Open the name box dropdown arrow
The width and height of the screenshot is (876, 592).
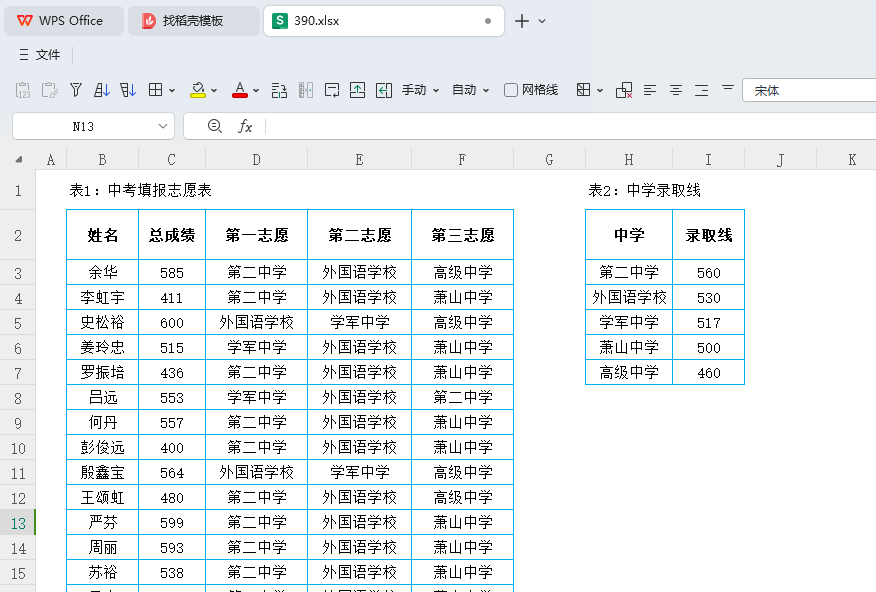[x=163, y=126]
